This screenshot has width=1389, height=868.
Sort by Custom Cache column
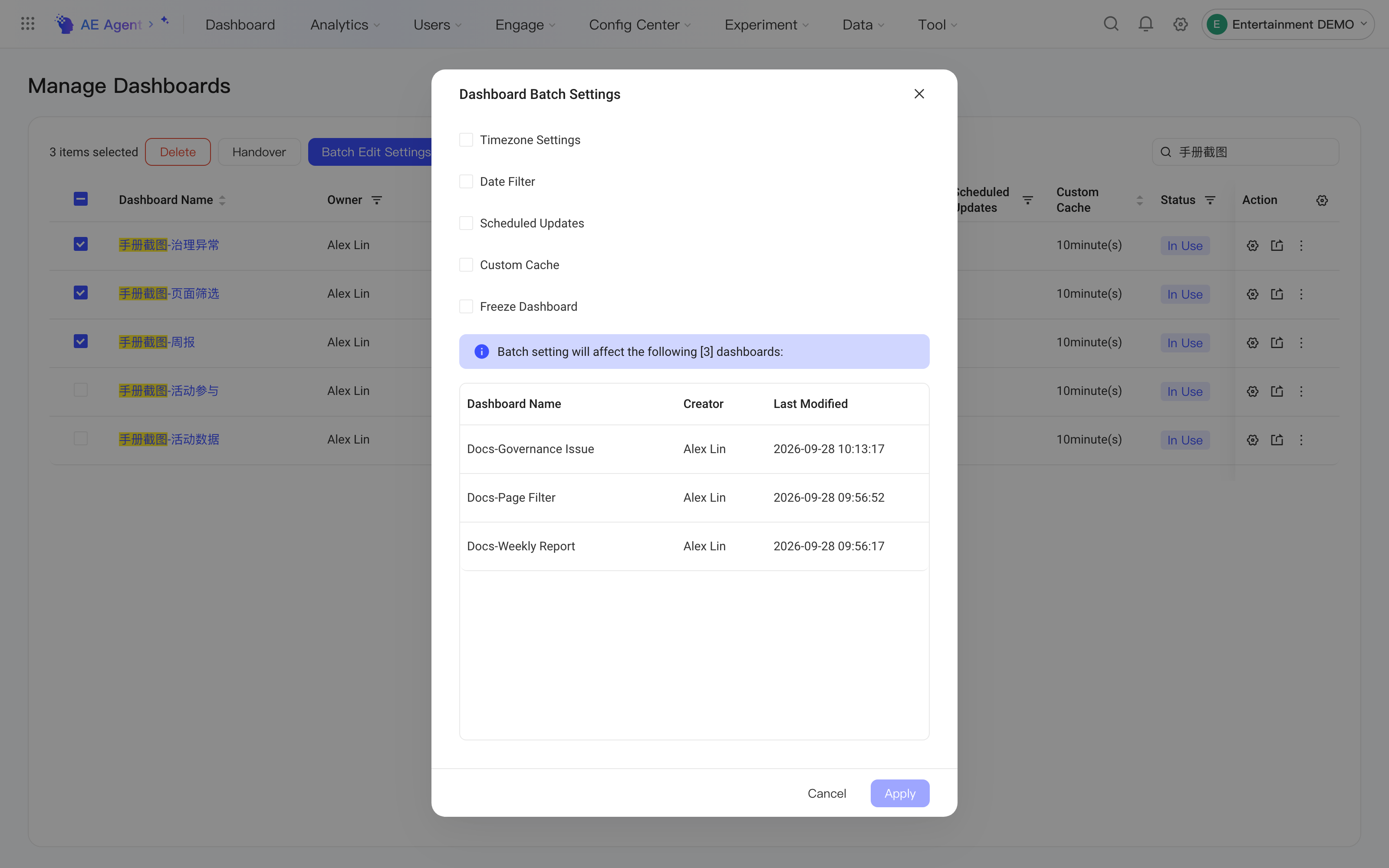point(1140,201)
